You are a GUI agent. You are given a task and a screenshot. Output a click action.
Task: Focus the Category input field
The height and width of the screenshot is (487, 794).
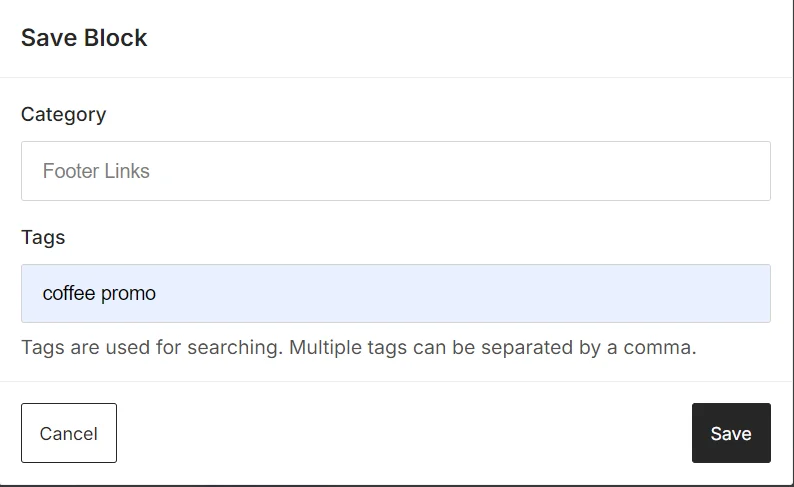(395, 171)
